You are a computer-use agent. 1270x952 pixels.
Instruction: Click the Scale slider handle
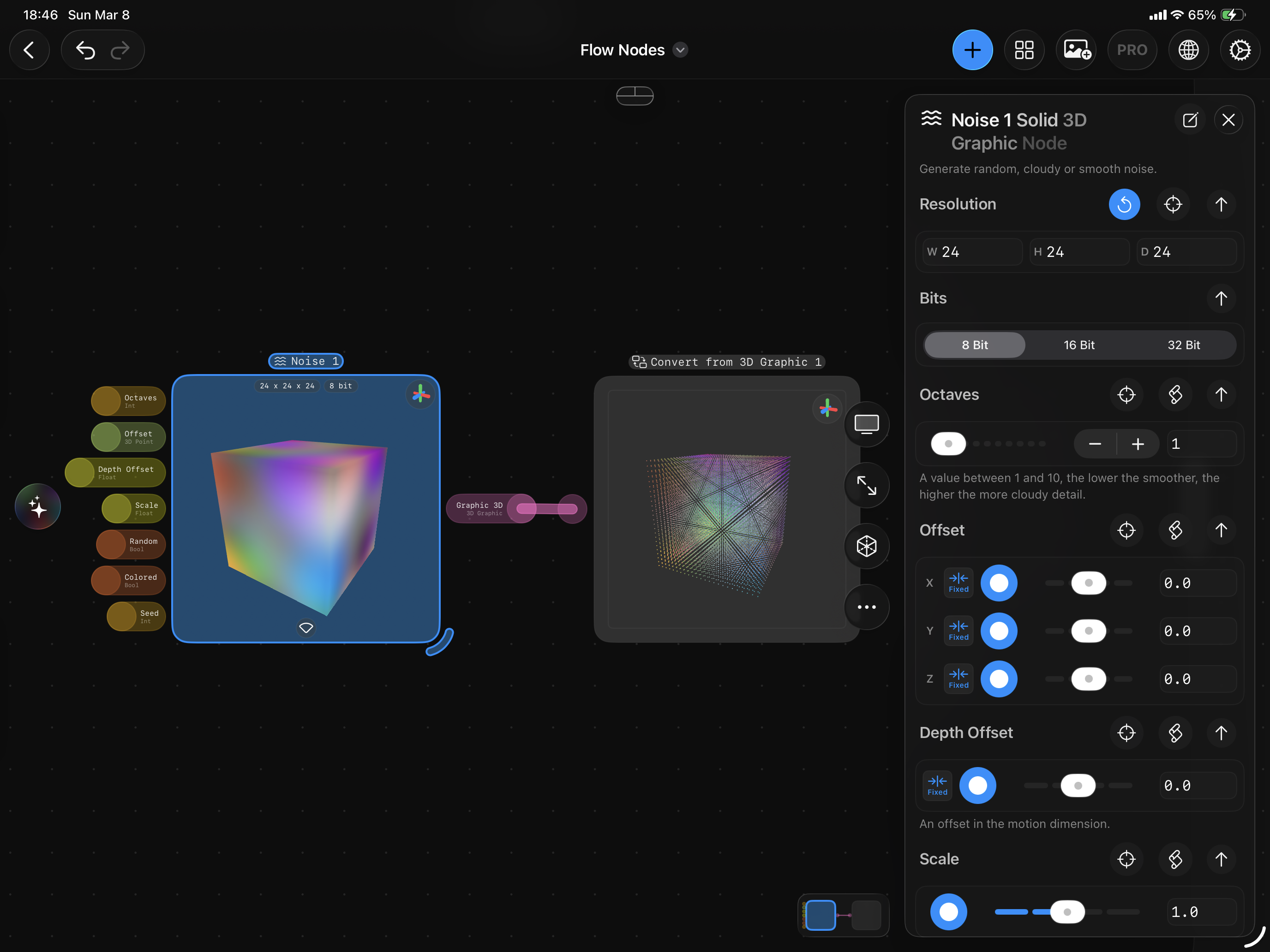click(1067, 912)
